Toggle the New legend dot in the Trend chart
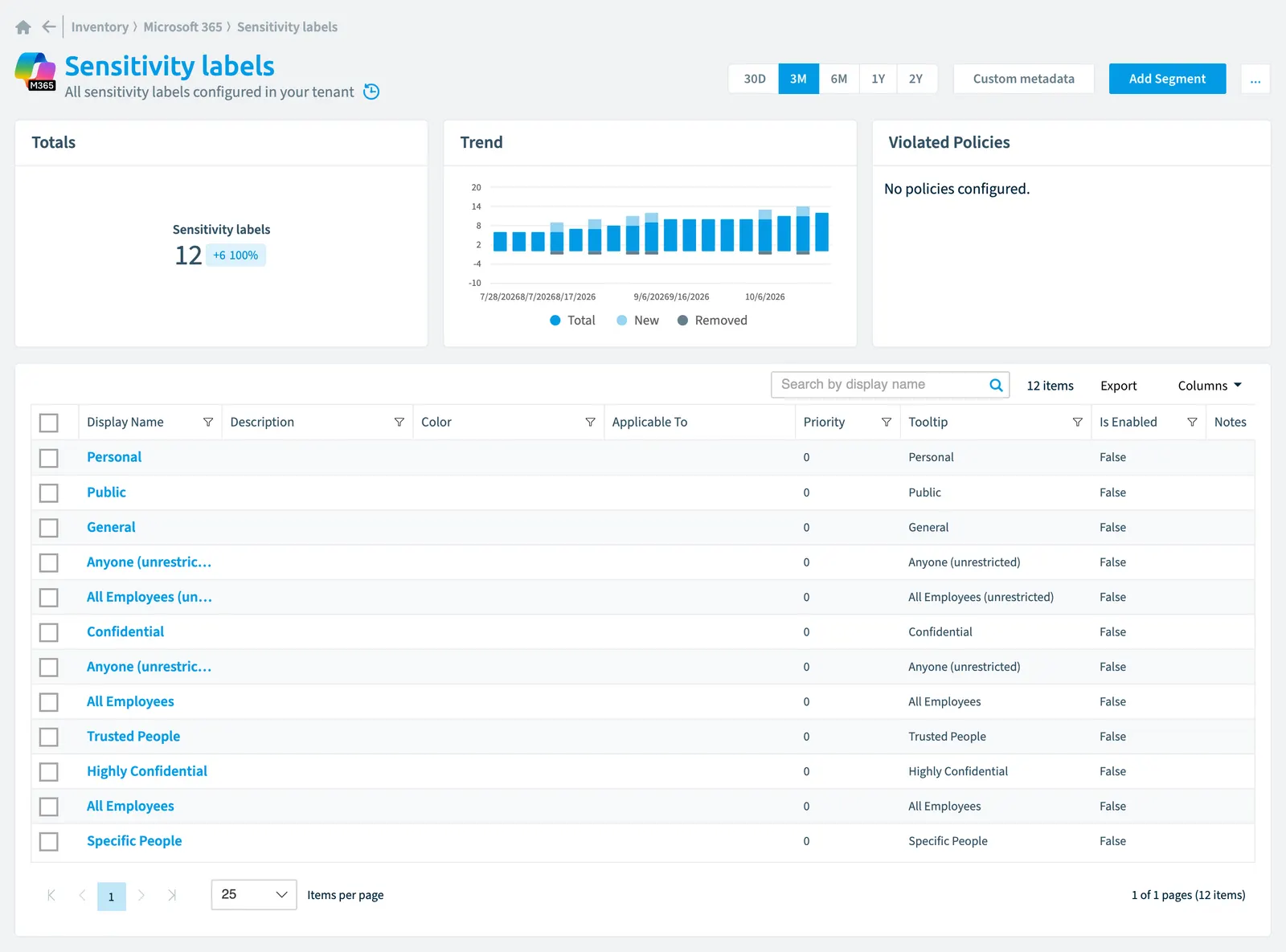Viewport: 1286px width, 952px height. click(622, 321)
